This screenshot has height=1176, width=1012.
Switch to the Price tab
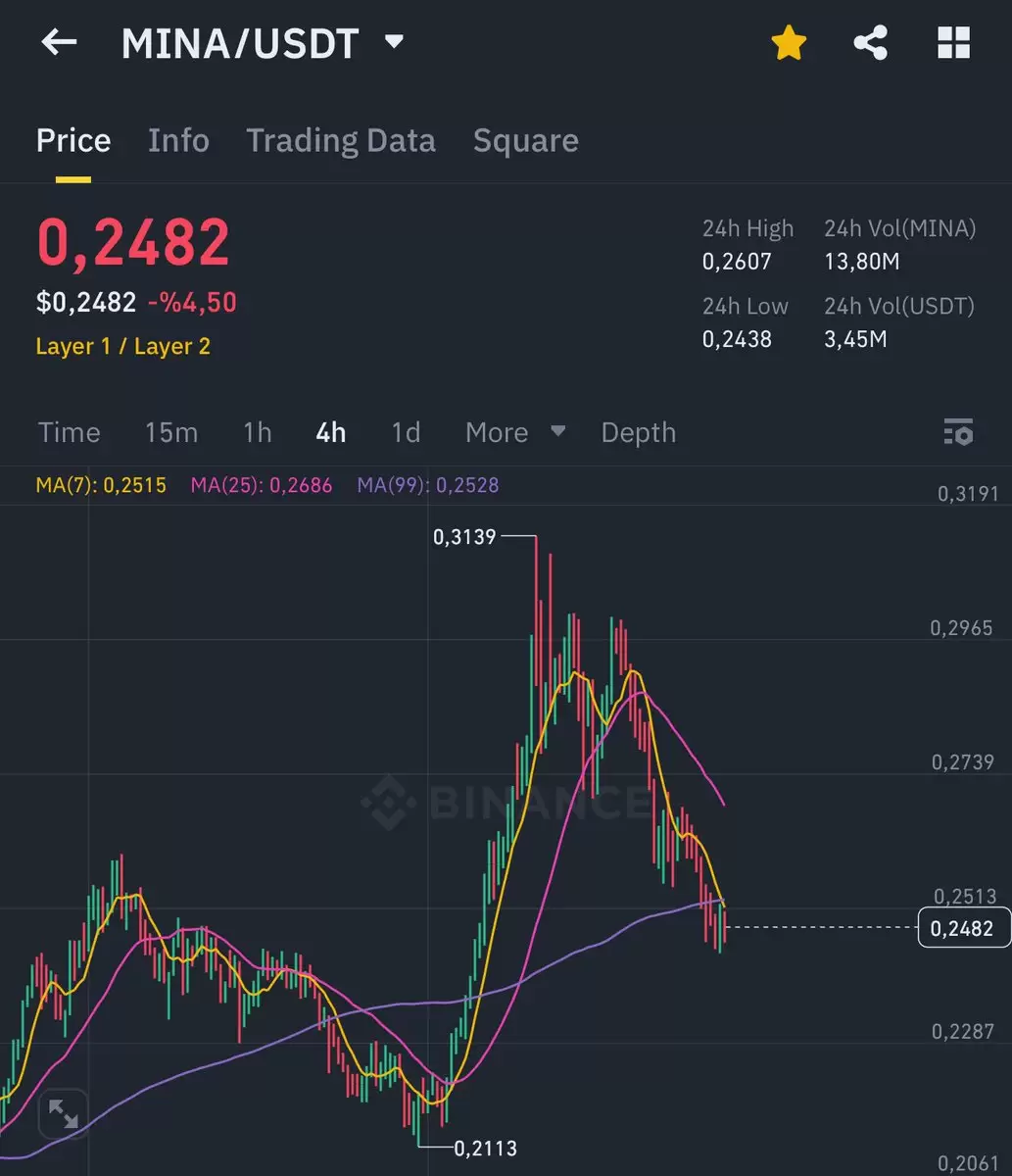[73, 140]
